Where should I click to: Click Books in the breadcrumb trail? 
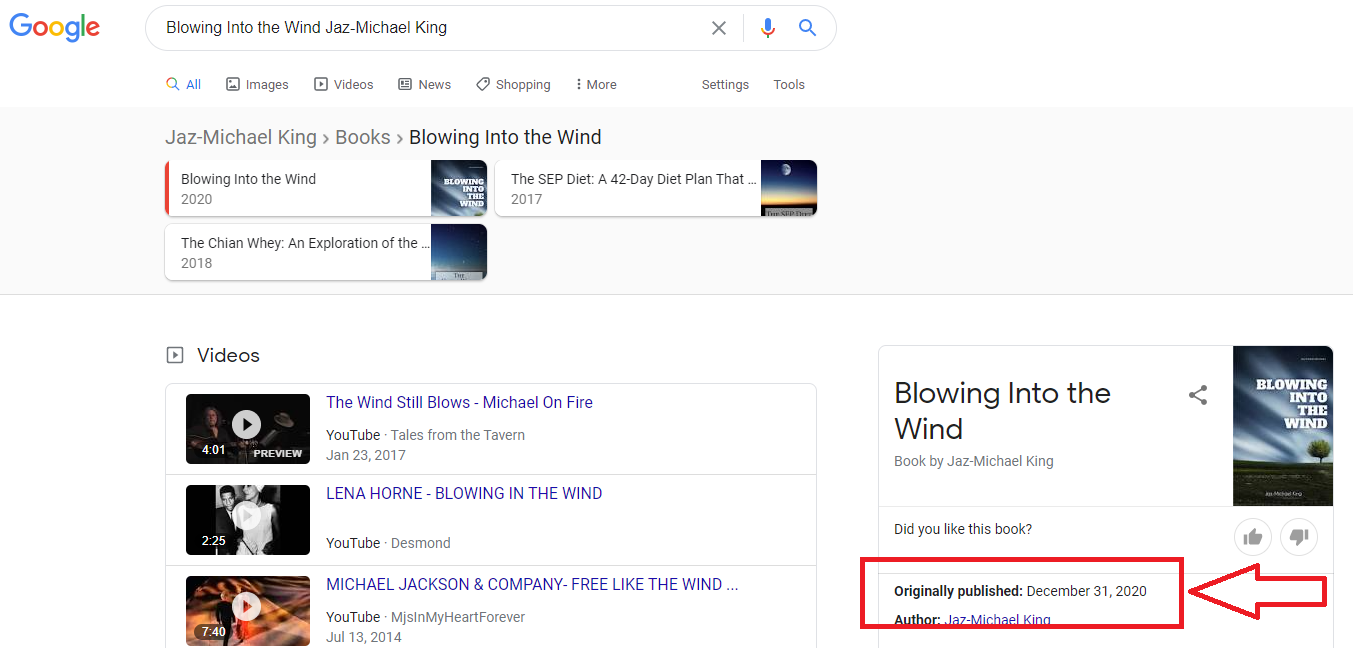(x=362, y=137)
